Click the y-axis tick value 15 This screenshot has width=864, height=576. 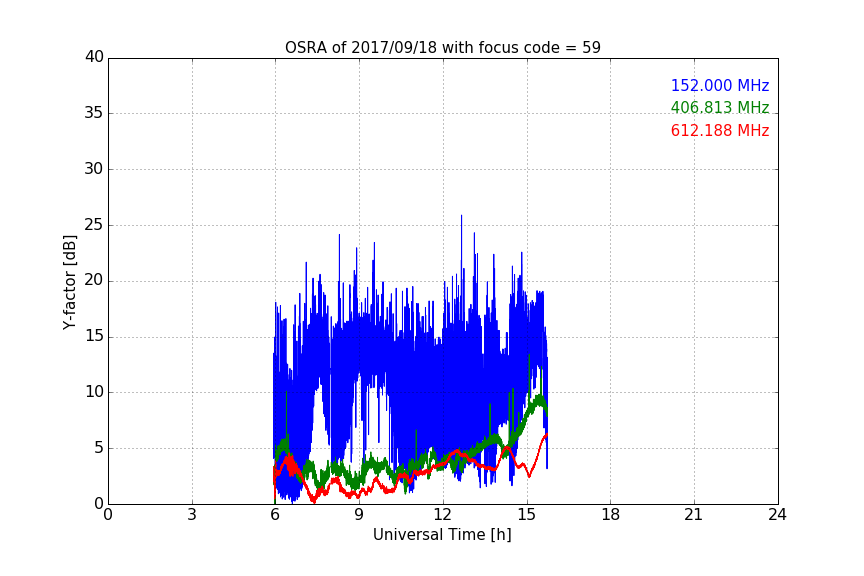(x=94, y=336)
